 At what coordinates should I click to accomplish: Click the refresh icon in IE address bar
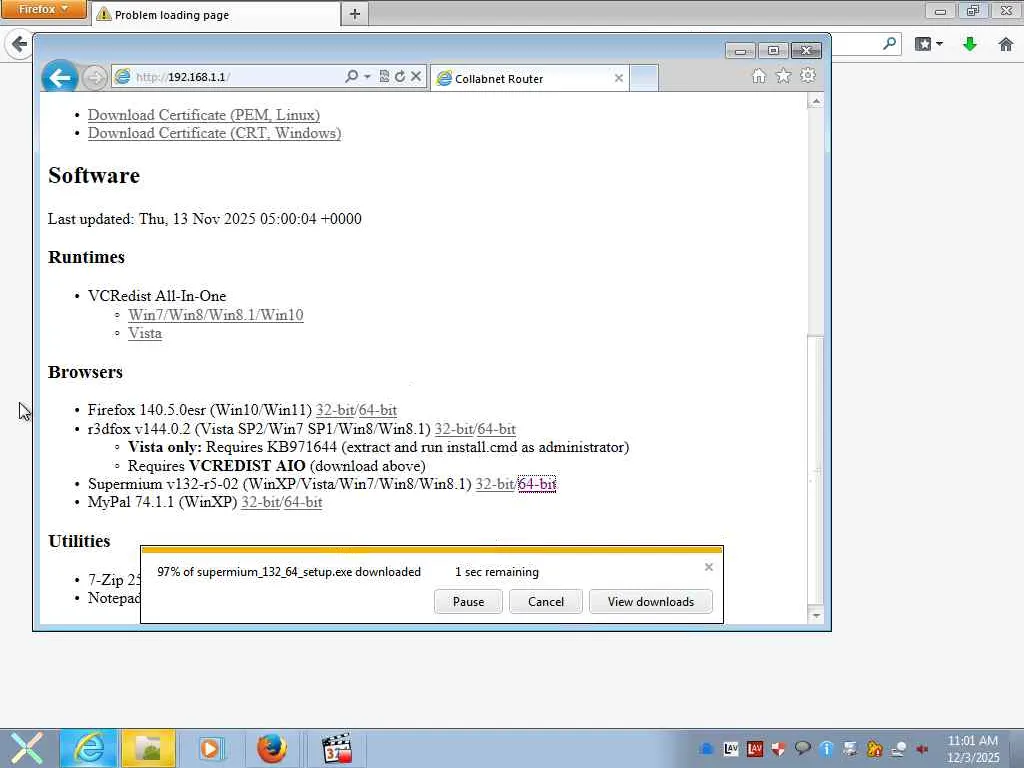[400, 76]
